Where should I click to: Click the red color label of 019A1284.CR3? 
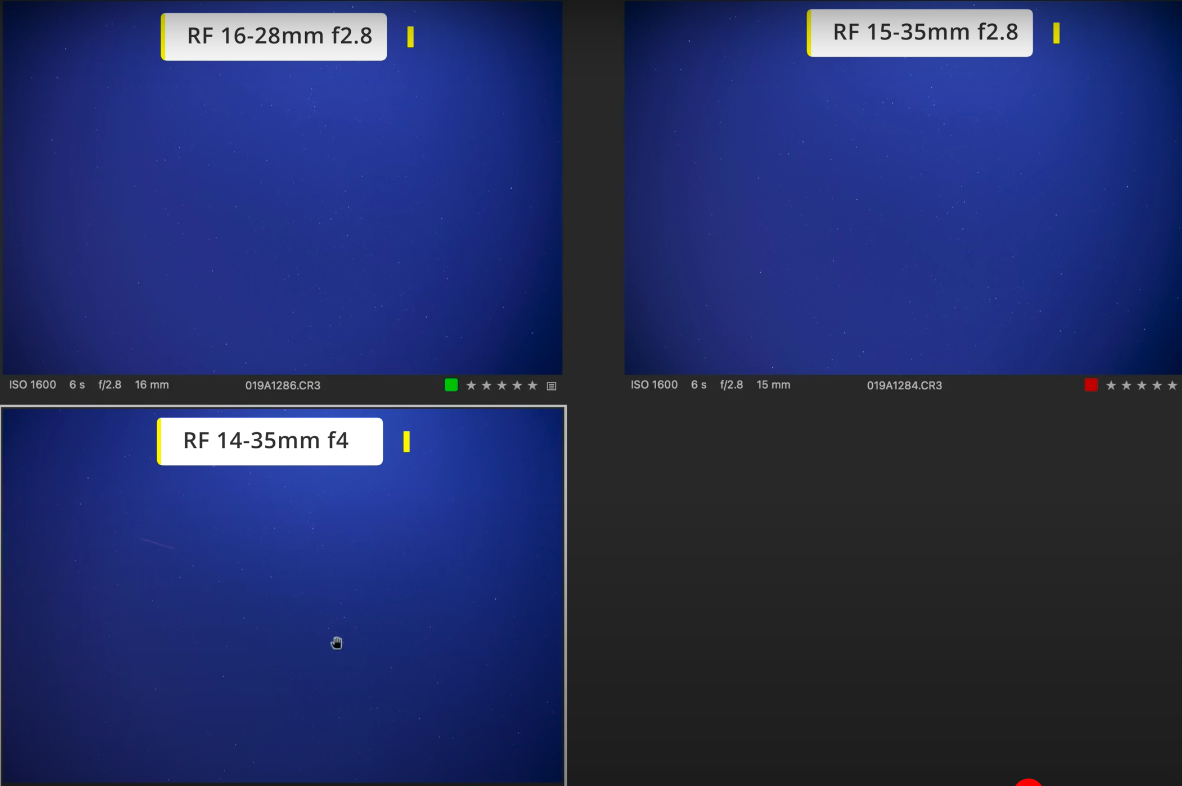(x=1091, y=385)
